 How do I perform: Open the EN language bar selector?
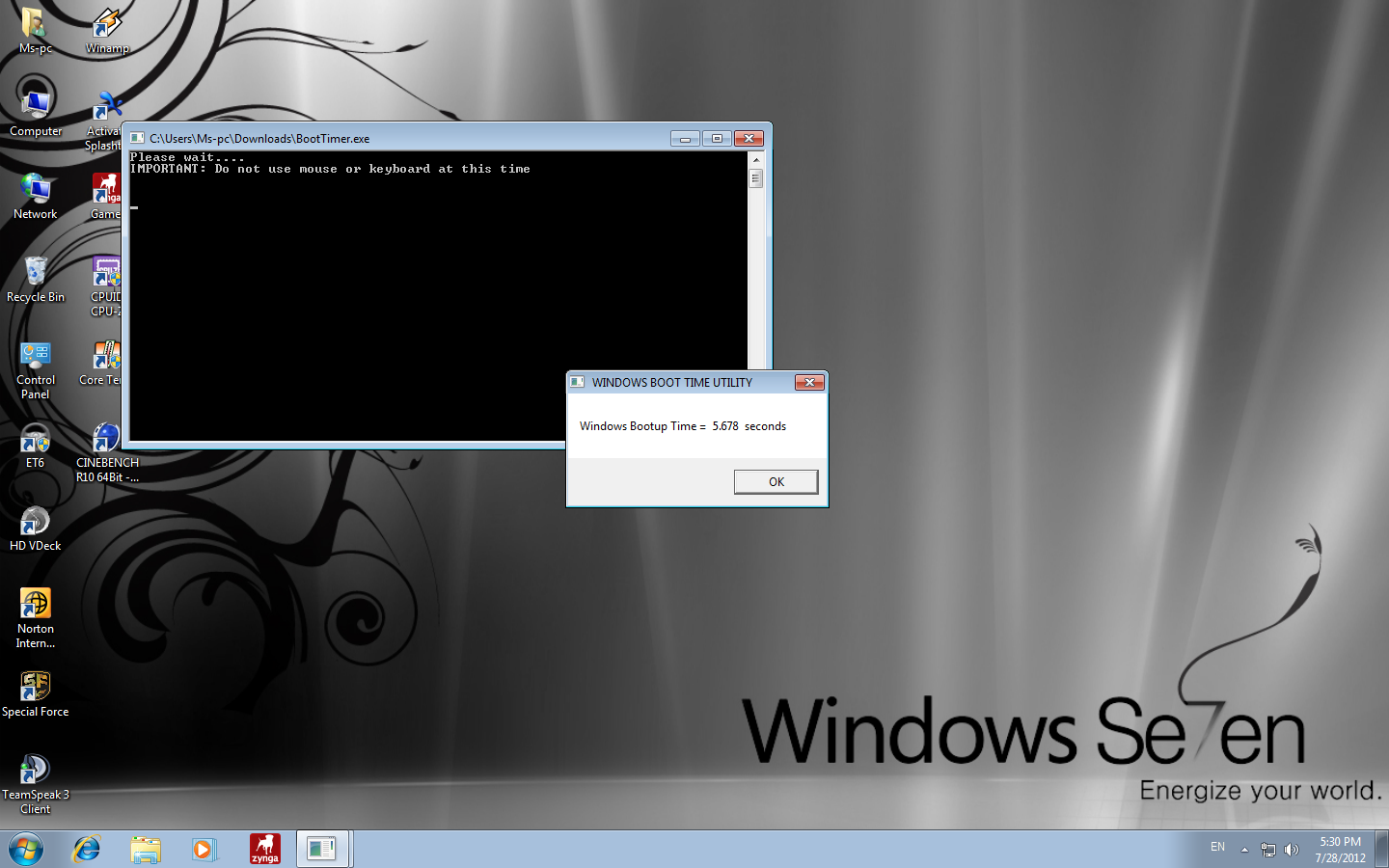coord(1217,847)
